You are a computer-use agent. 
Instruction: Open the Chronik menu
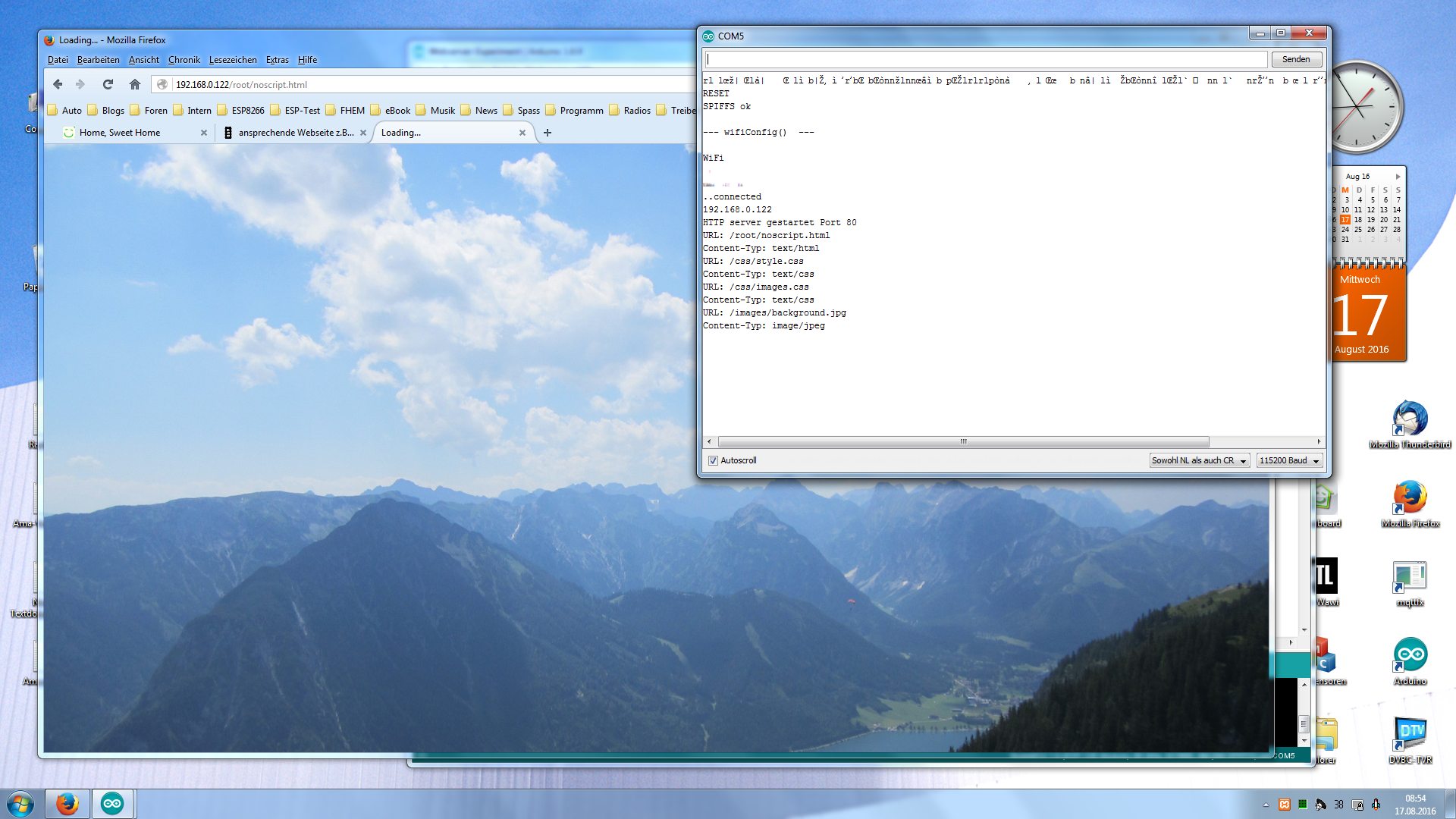pos(184,60)
